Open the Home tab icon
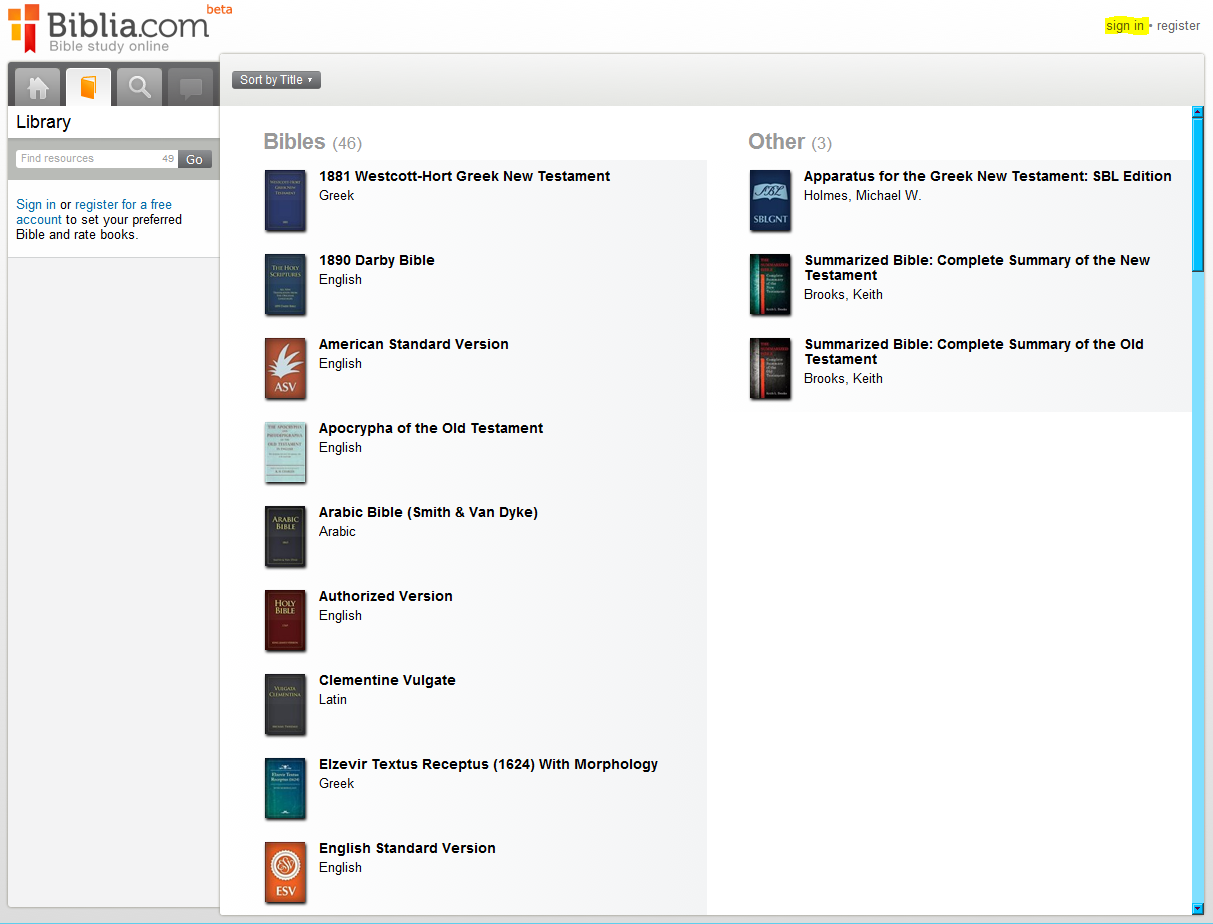This screenshot has width=1213, height=924. [x=38, y=87]
